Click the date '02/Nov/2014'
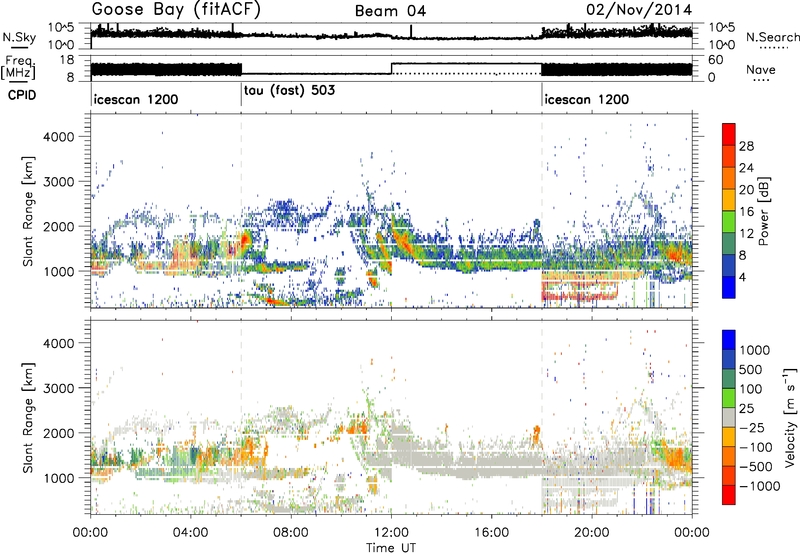 tap(639, 10)
